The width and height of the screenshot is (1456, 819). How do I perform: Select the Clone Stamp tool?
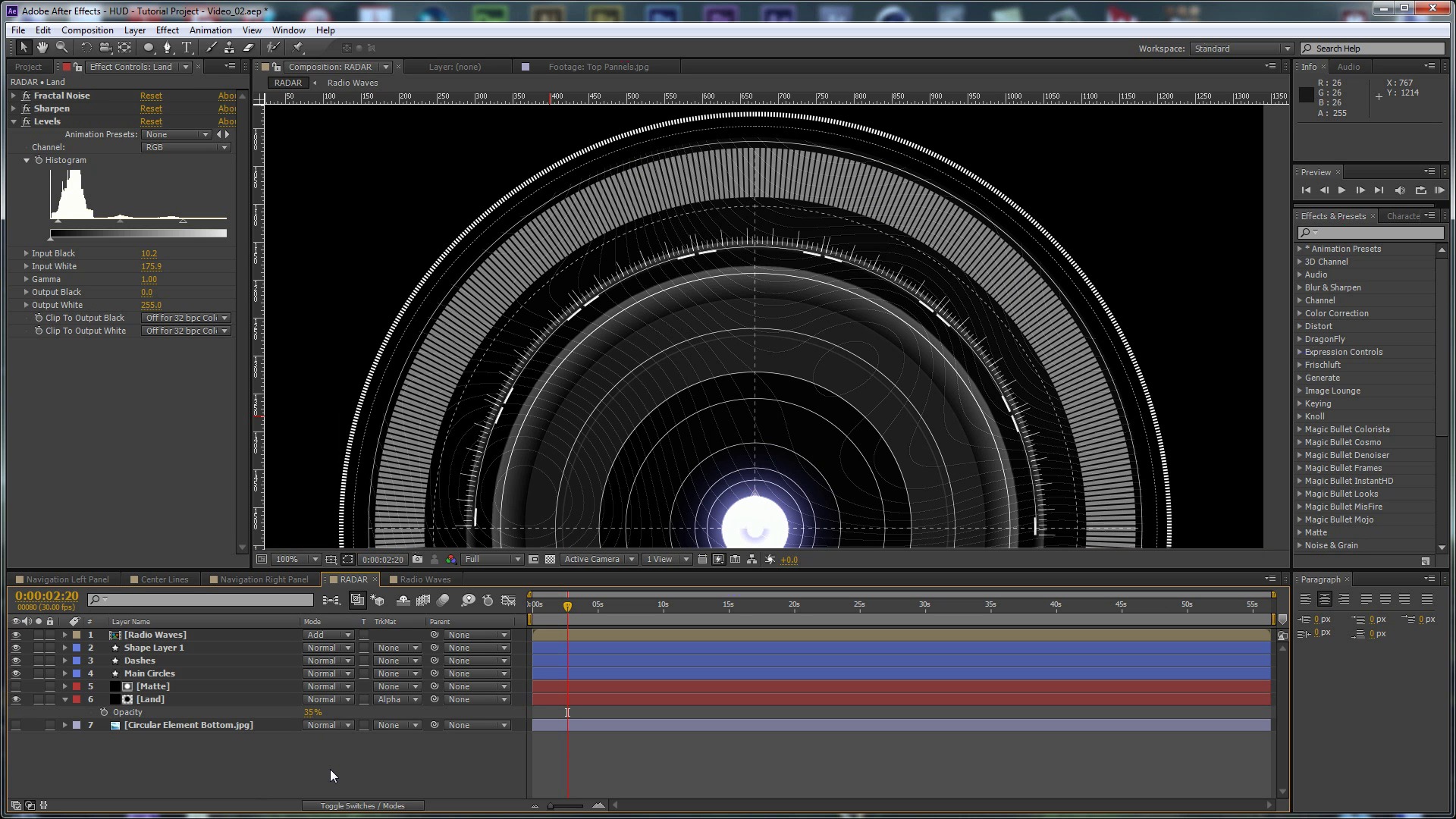229,48
